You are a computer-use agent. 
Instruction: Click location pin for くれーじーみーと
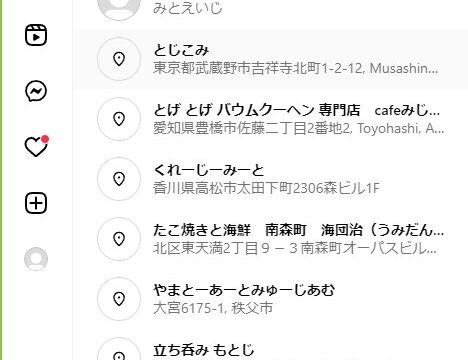click(x=119, y=179)
